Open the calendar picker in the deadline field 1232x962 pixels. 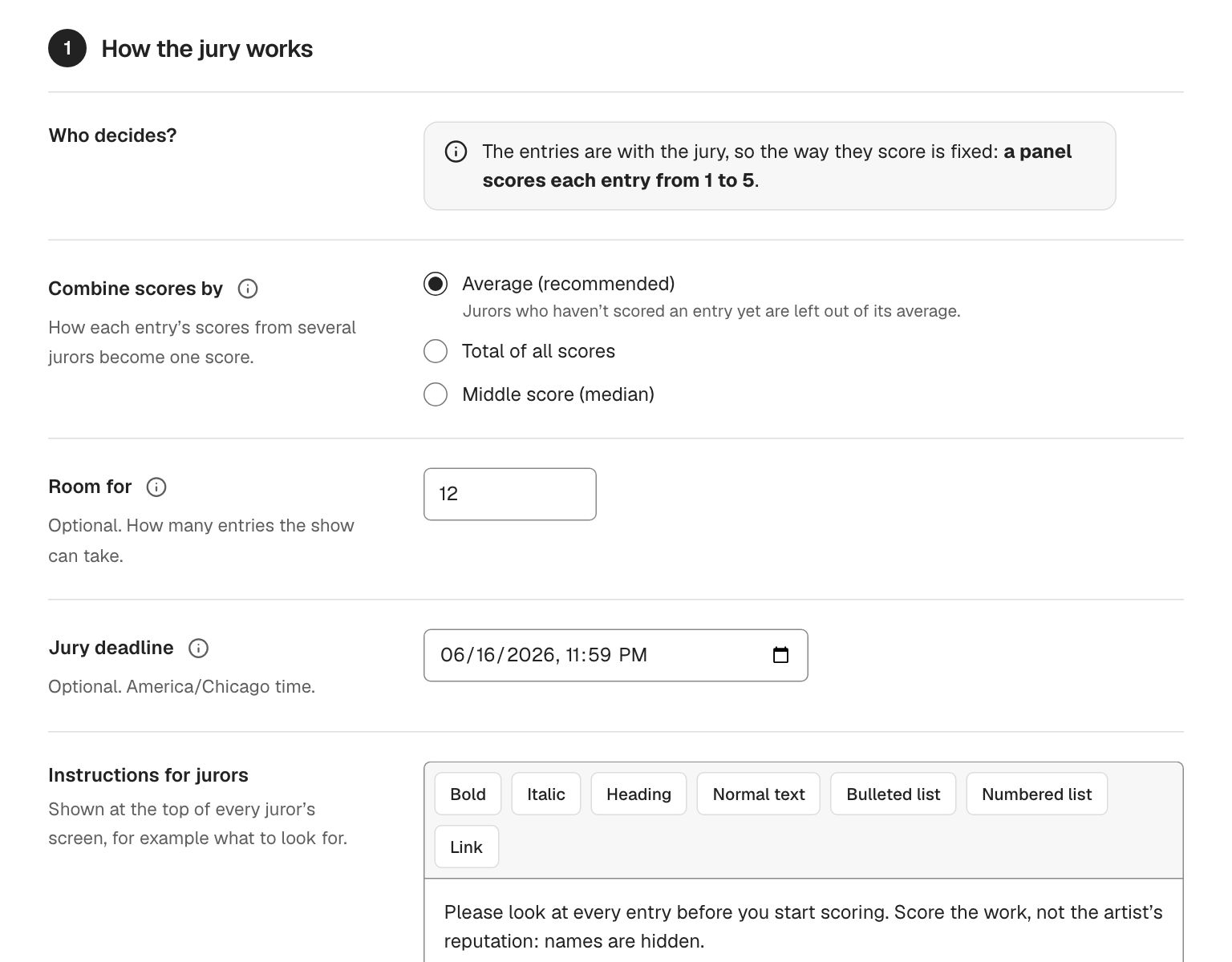pos(780,655)
